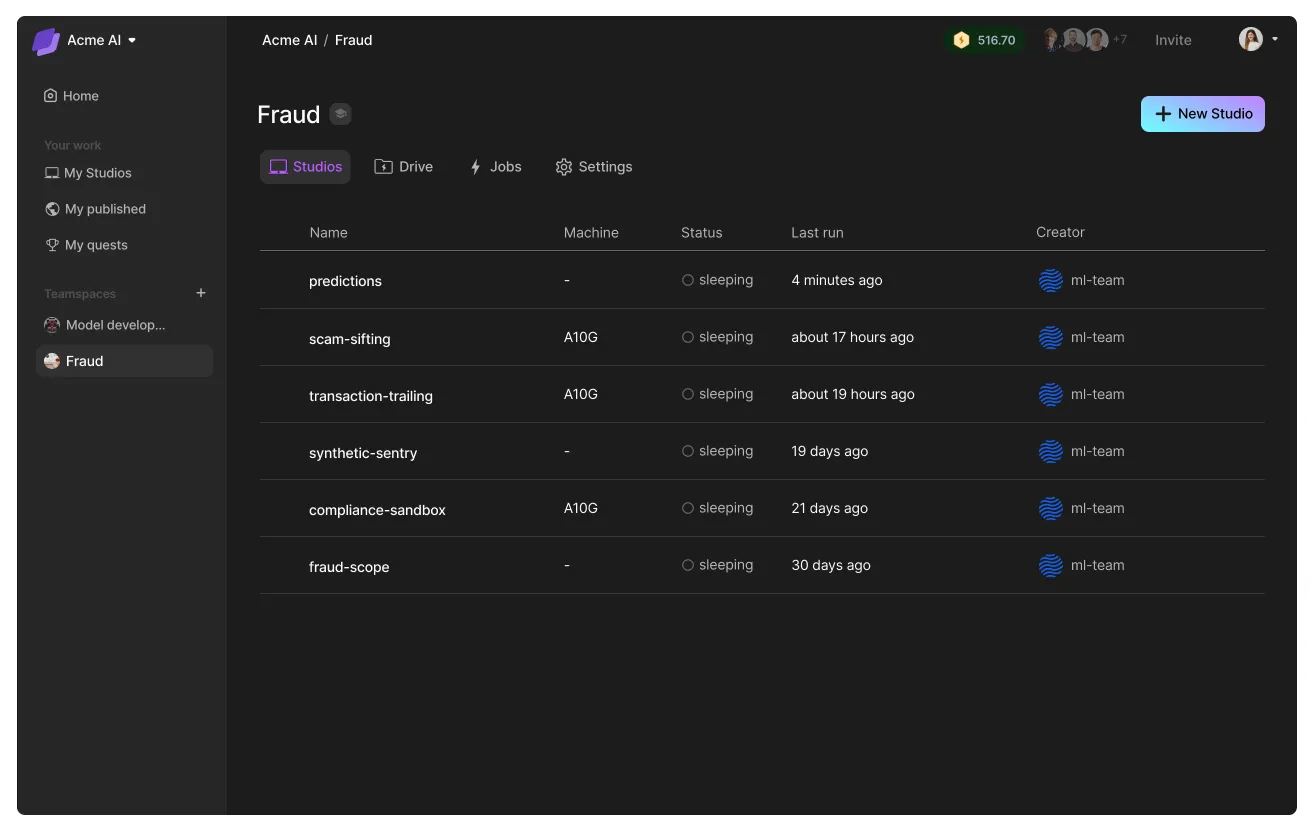Click '19 days ago' last run value
Screen dimensions: 1313x831
829,451
